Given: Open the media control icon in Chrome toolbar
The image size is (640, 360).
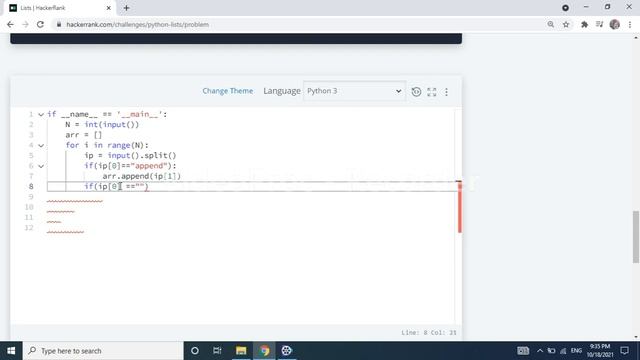Looking at the screenshot, I should click(x=599, y=24).
